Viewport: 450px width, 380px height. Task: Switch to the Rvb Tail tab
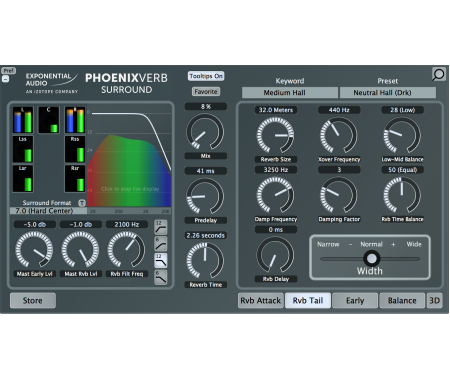click(308, 301)
